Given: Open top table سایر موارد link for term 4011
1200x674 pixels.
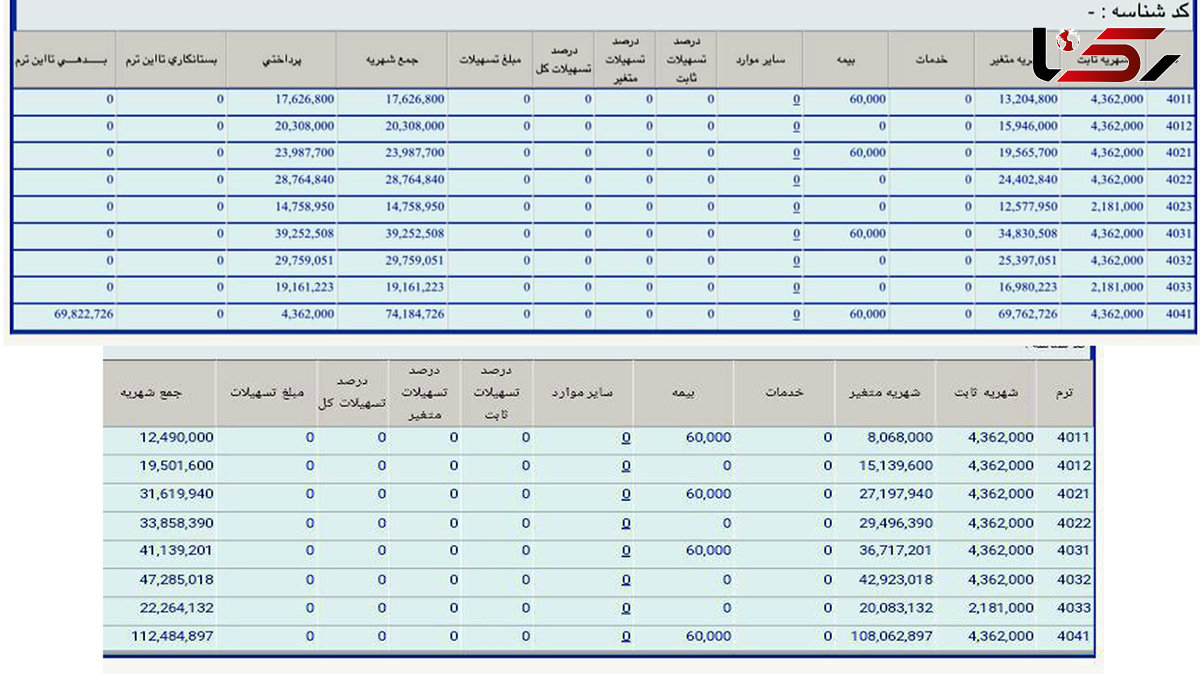Looking at the screenshot, I should pyautogui.click(x=796, y=99).
